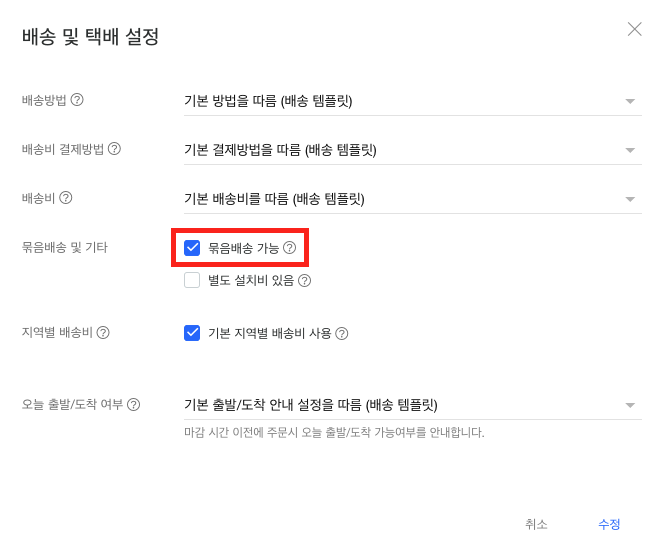Open the 배송방법 dropdown
Image resolution: width=664 pixels, height=552 pixels.
[x=410, y=101]
